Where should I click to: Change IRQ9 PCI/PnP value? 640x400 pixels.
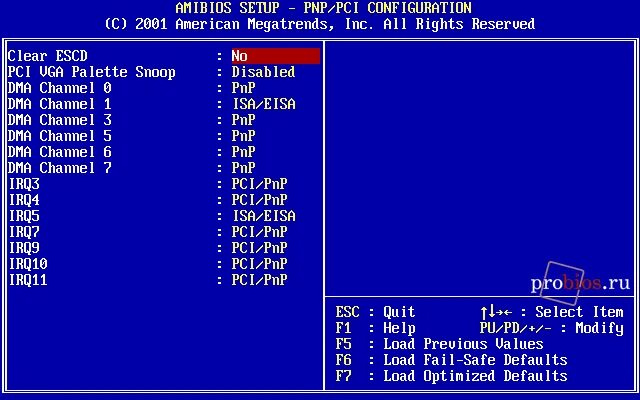pos(259,248)
